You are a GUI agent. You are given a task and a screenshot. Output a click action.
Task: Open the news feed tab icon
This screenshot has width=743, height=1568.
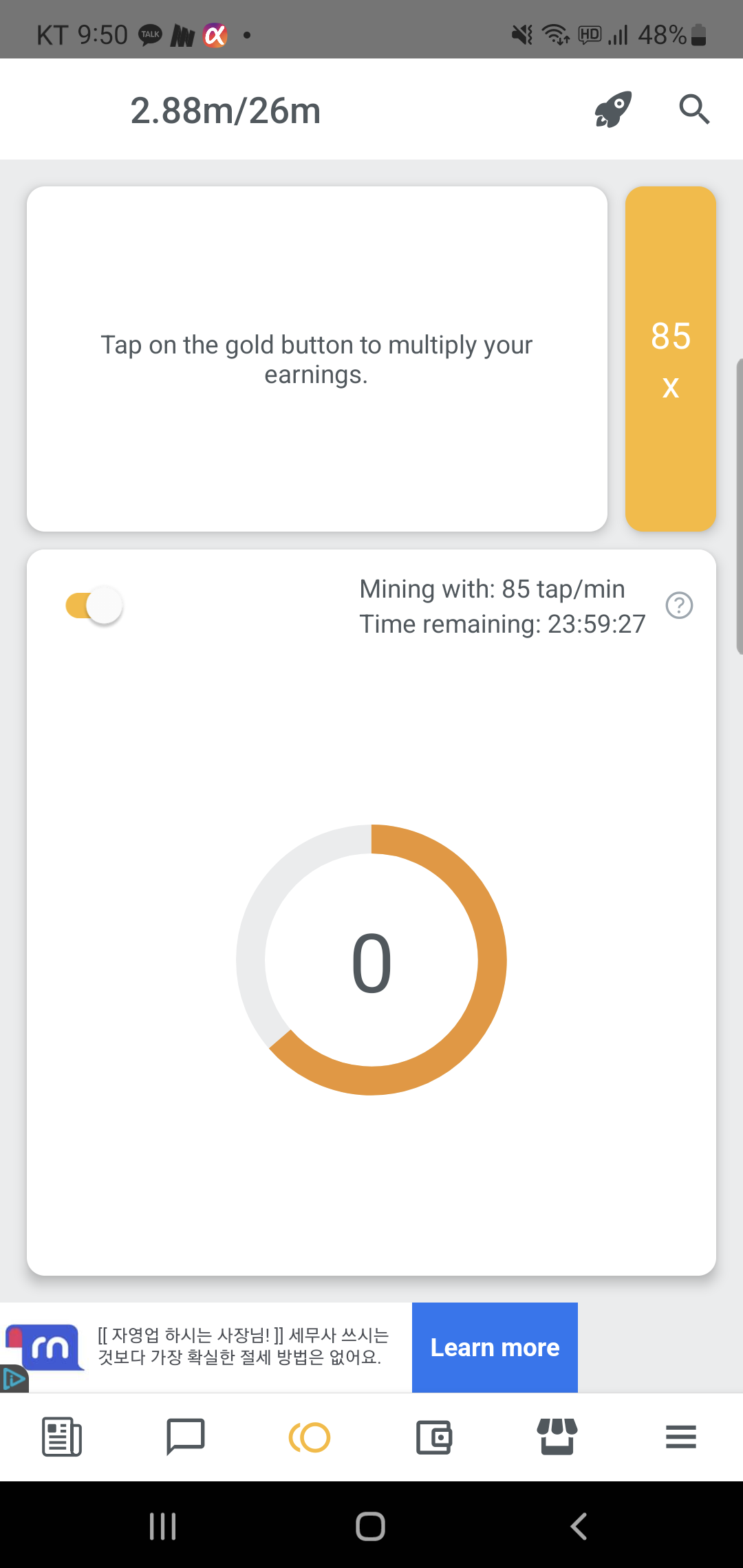[62, 1437]
